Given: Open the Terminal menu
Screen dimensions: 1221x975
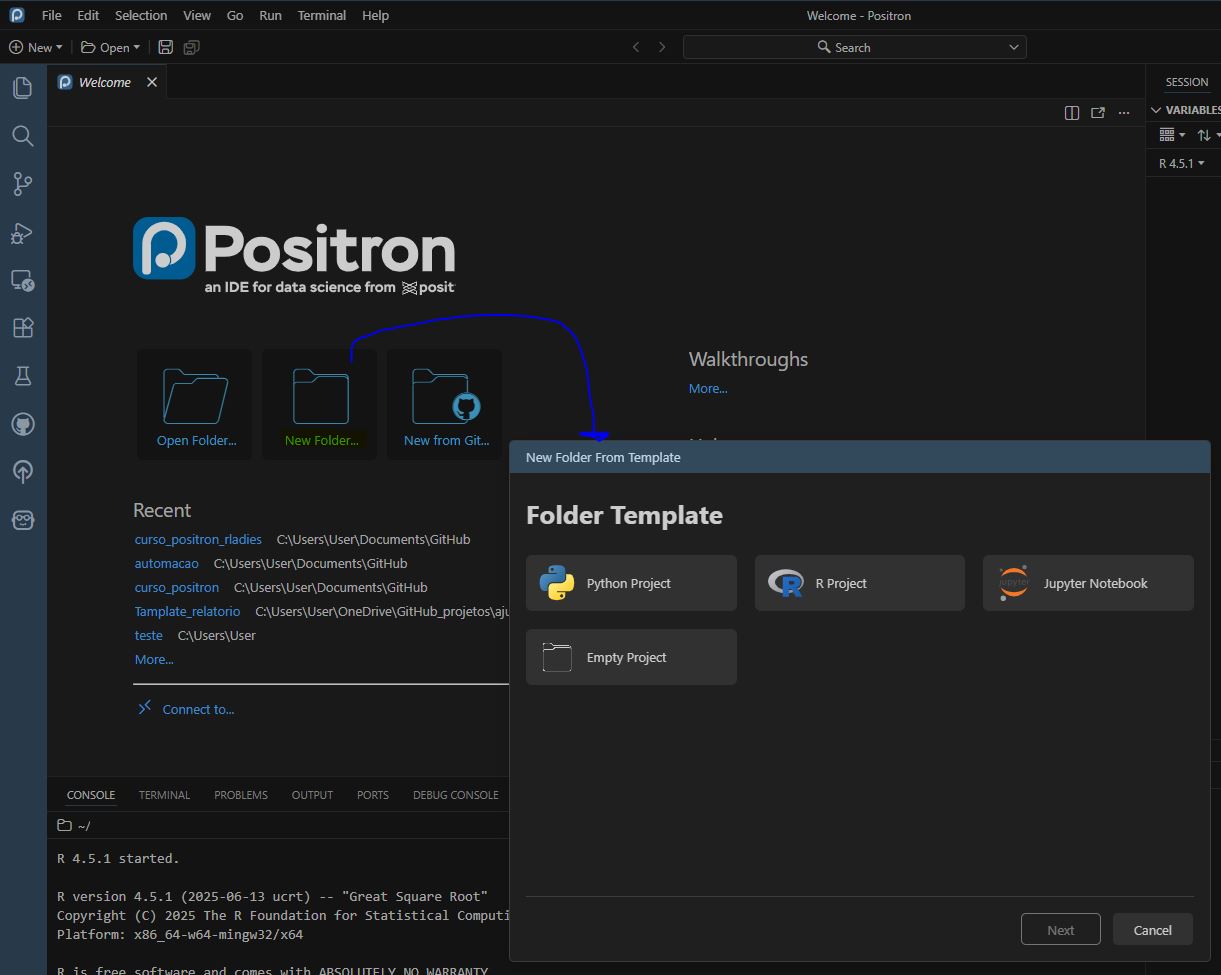Looking at the screenshot, I should click(321, 15).
